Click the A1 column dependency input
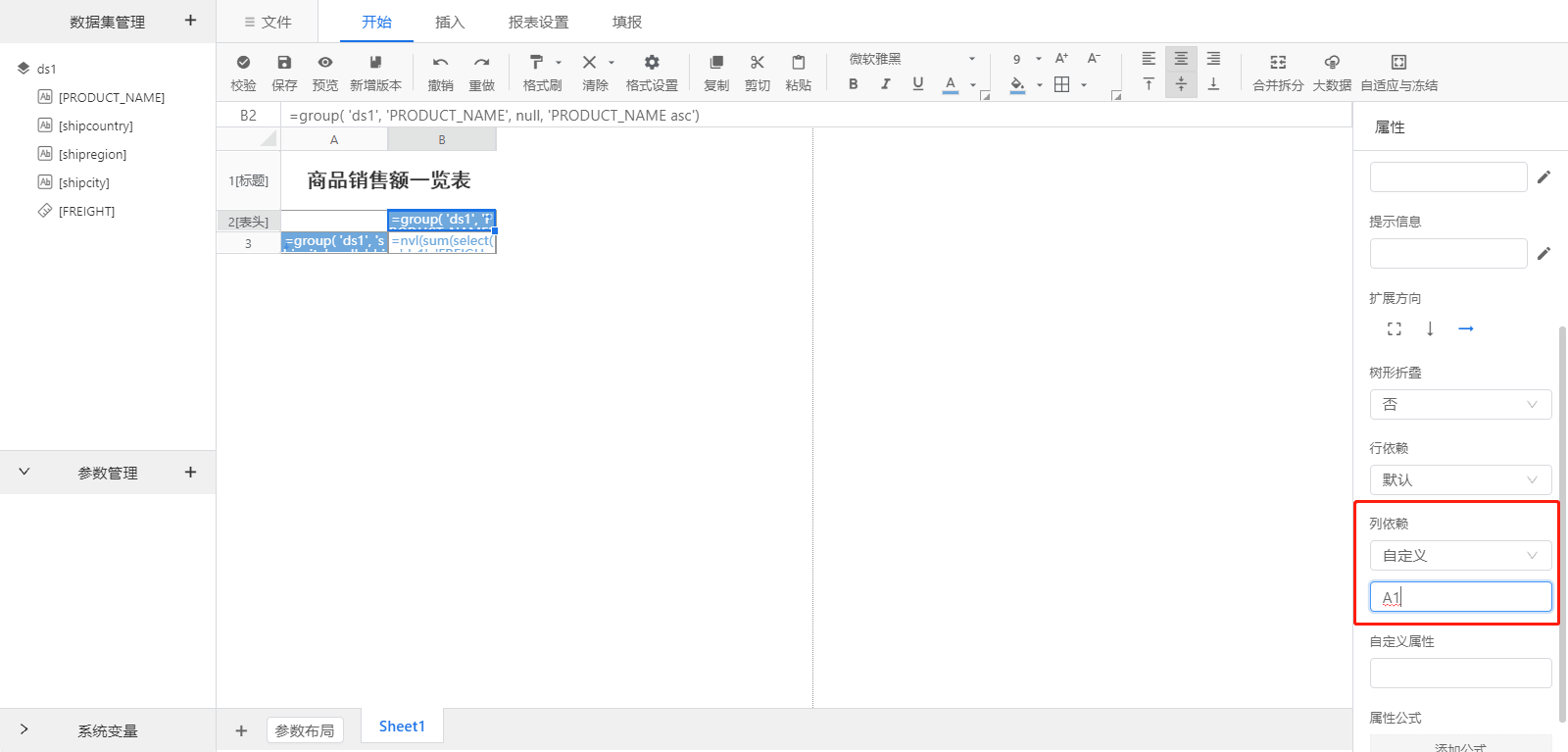1568x752 pixels. coord(1460,596)
